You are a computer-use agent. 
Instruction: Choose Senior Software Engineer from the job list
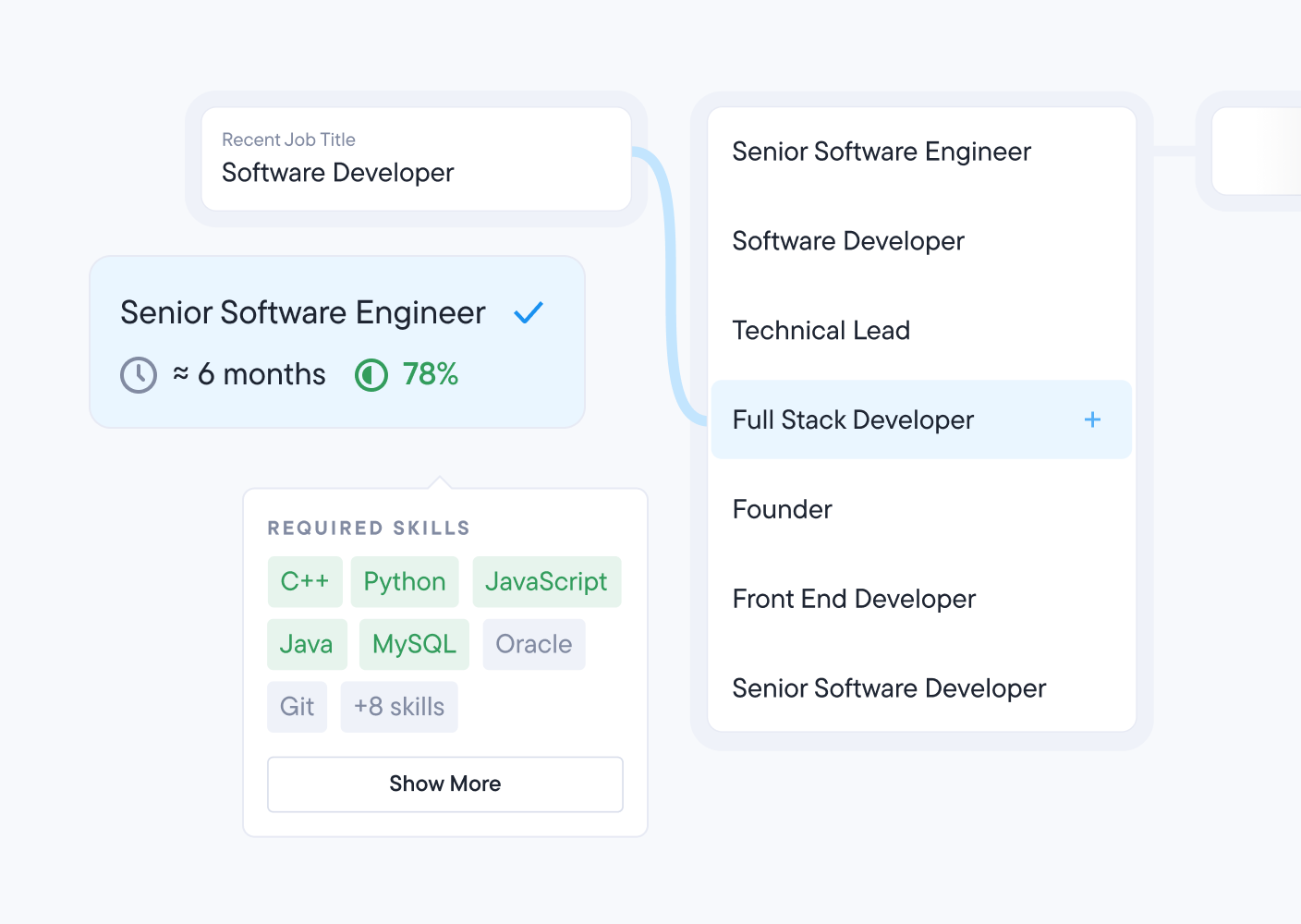coord(882,152)
